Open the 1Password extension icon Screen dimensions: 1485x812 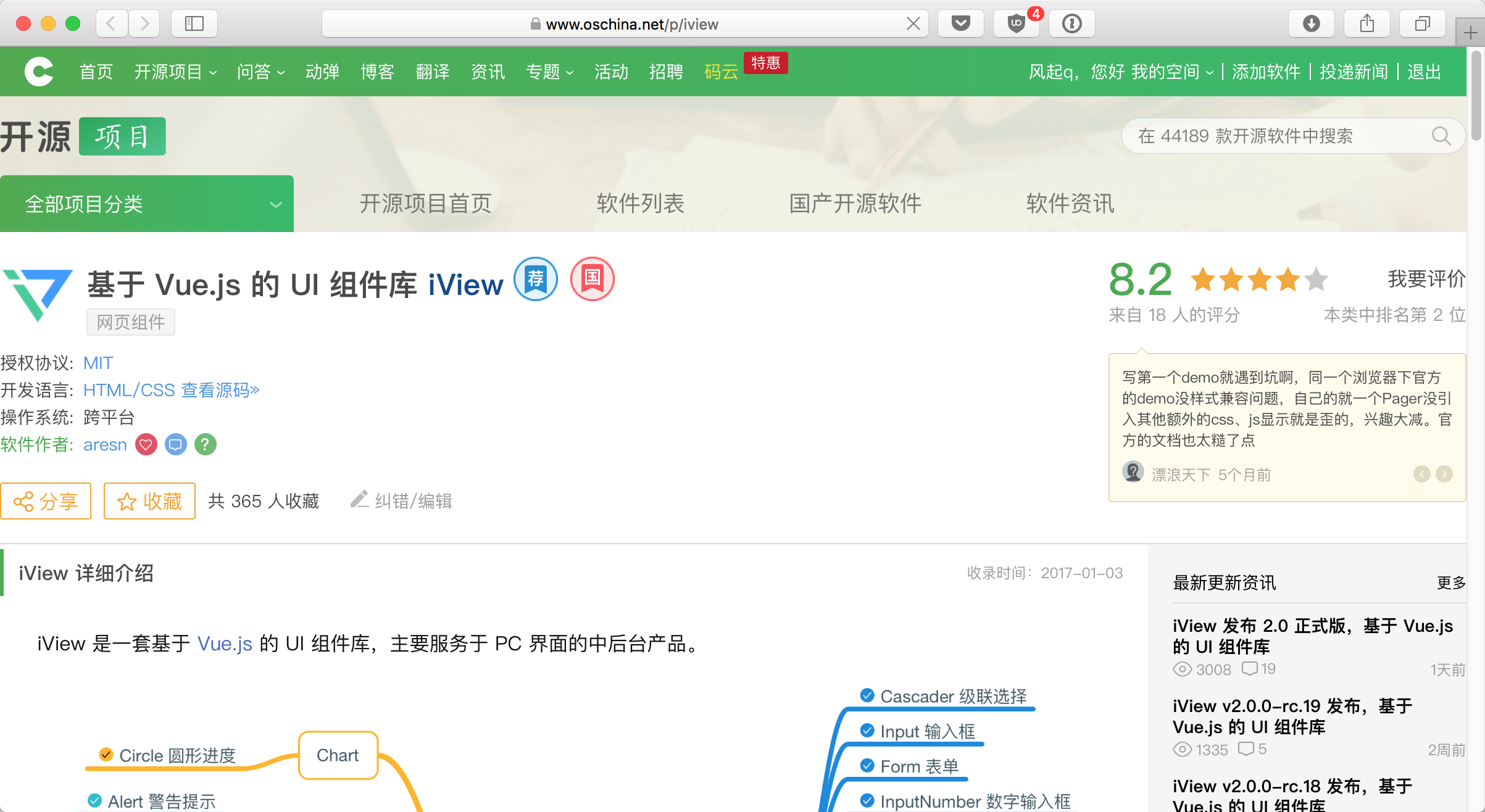[1072, 24]
